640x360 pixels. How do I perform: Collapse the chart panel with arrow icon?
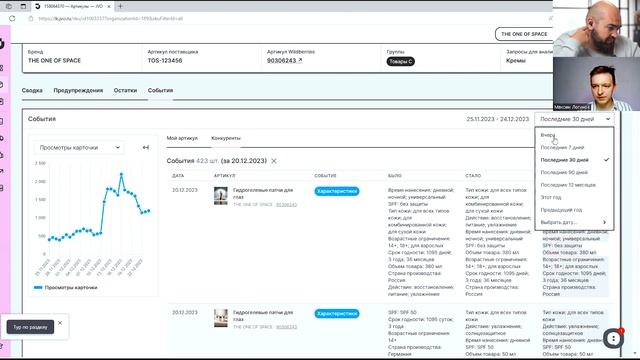(146, 147)
